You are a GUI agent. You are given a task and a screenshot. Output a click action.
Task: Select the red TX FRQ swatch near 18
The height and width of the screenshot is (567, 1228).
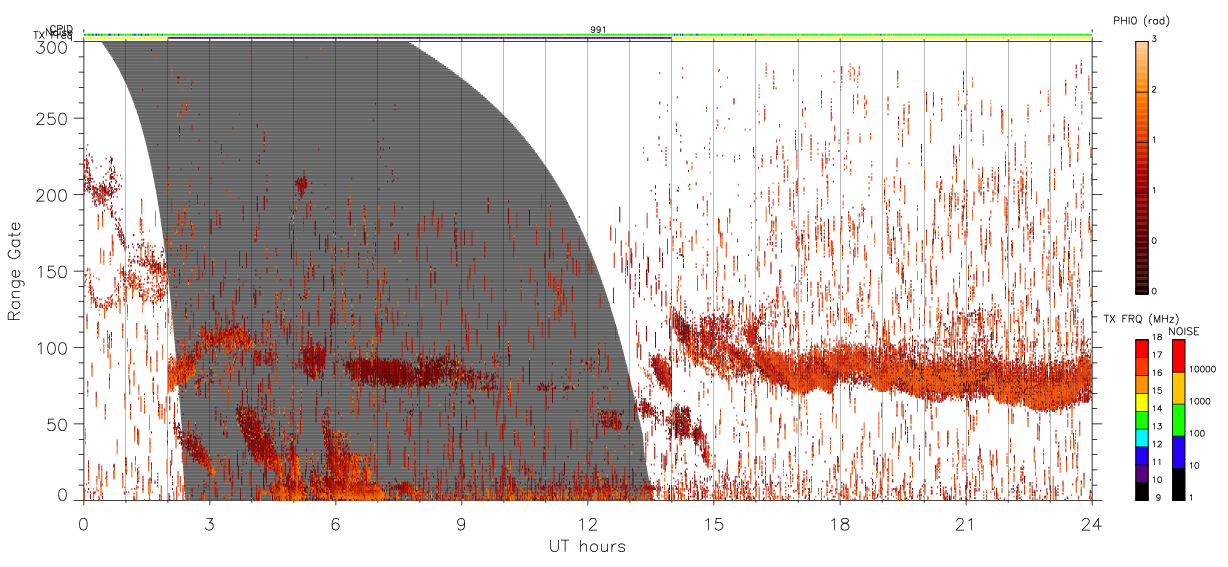[1141, 349]
